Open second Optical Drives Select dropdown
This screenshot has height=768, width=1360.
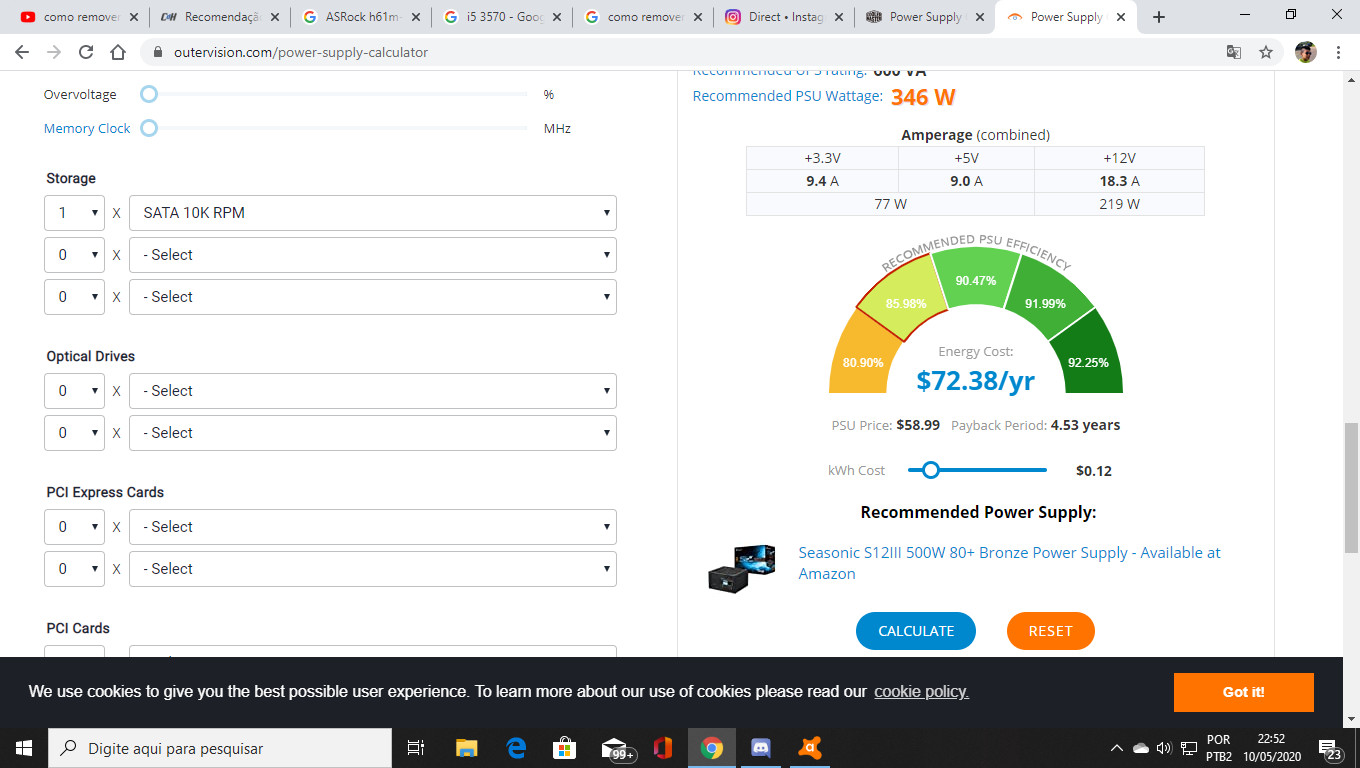373,433
